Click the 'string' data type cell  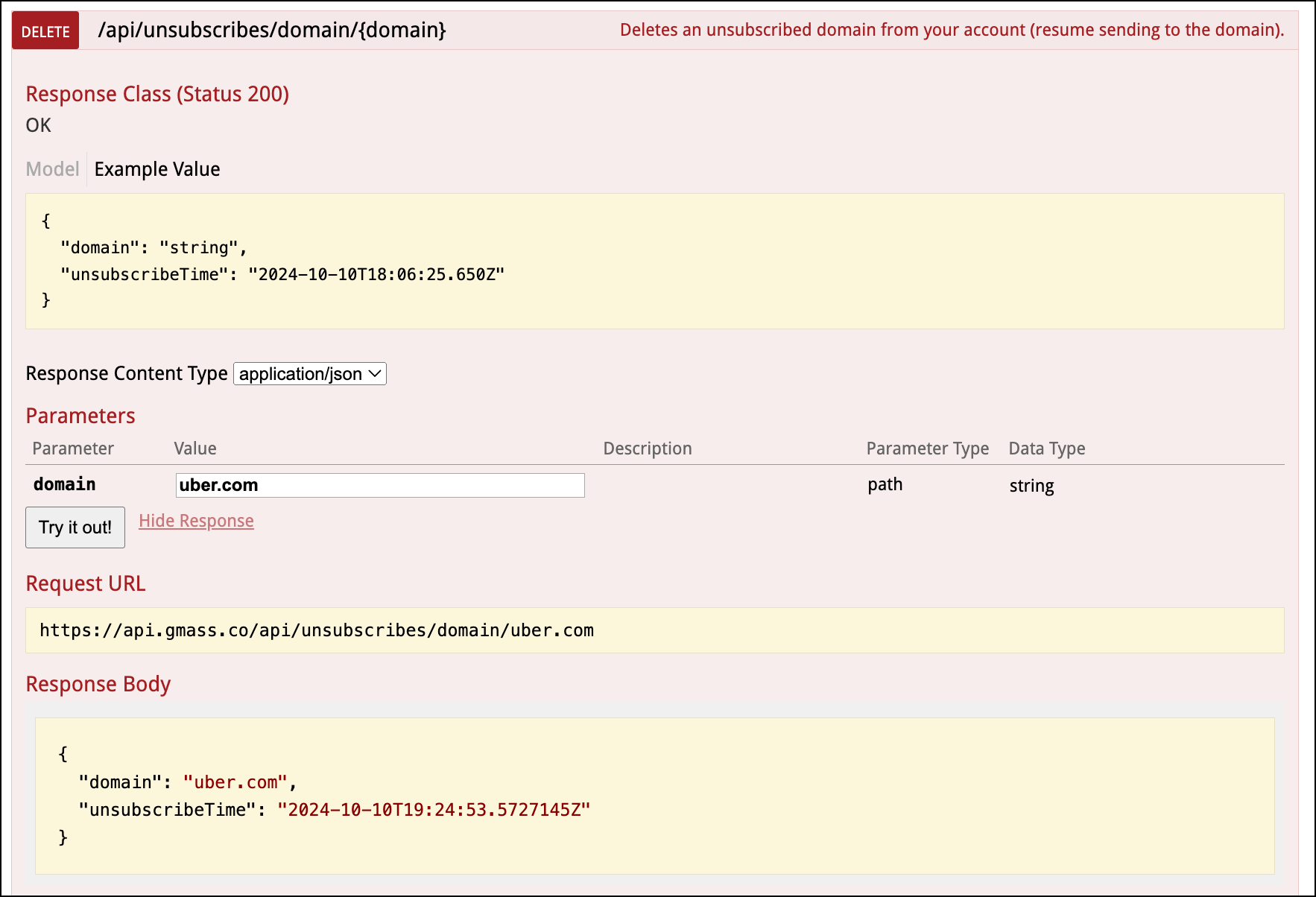[1031, 486]
